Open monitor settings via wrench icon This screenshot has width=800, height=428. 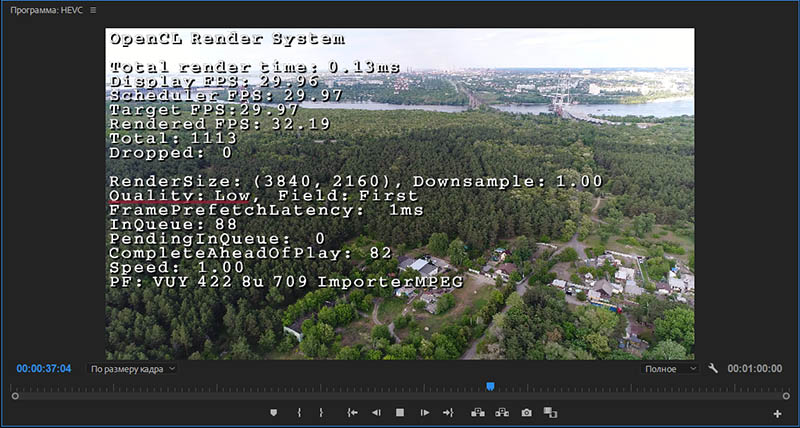point(713,368)
